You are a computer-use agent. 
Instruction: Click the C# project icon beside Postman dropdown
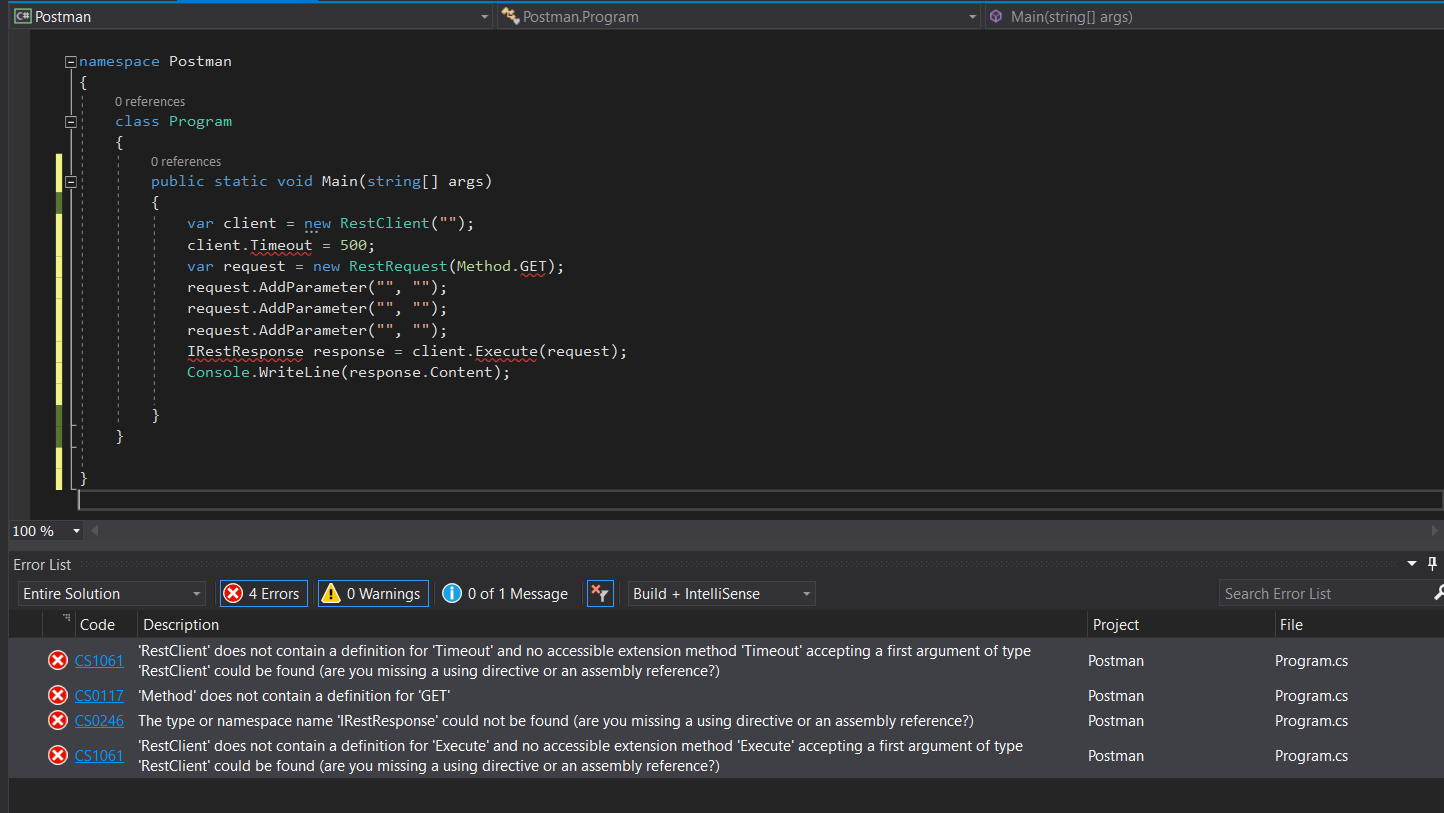coord(22,16)
